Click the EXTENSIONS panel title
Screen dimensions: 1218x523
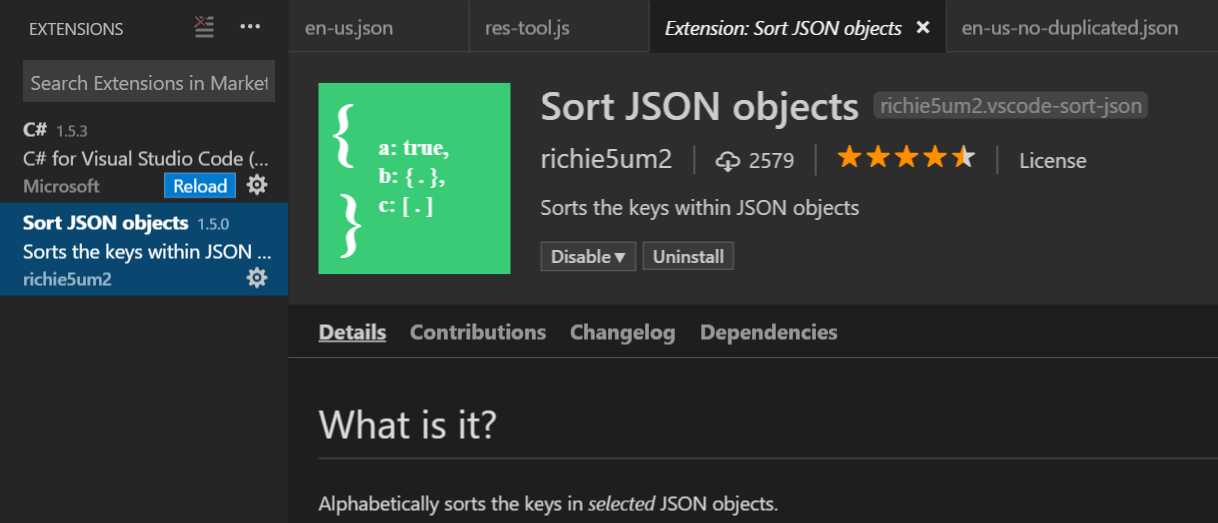[x=76, y=29]
